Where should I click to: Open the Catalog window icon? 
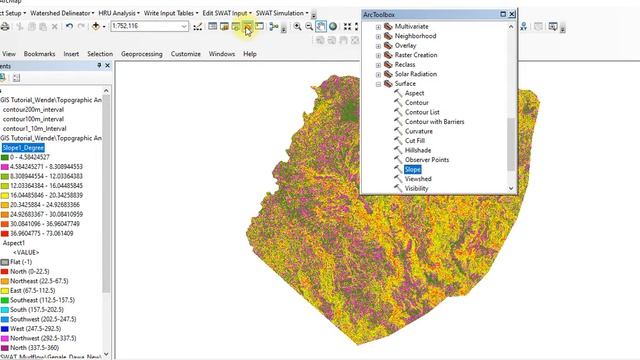tap(224, 27)
